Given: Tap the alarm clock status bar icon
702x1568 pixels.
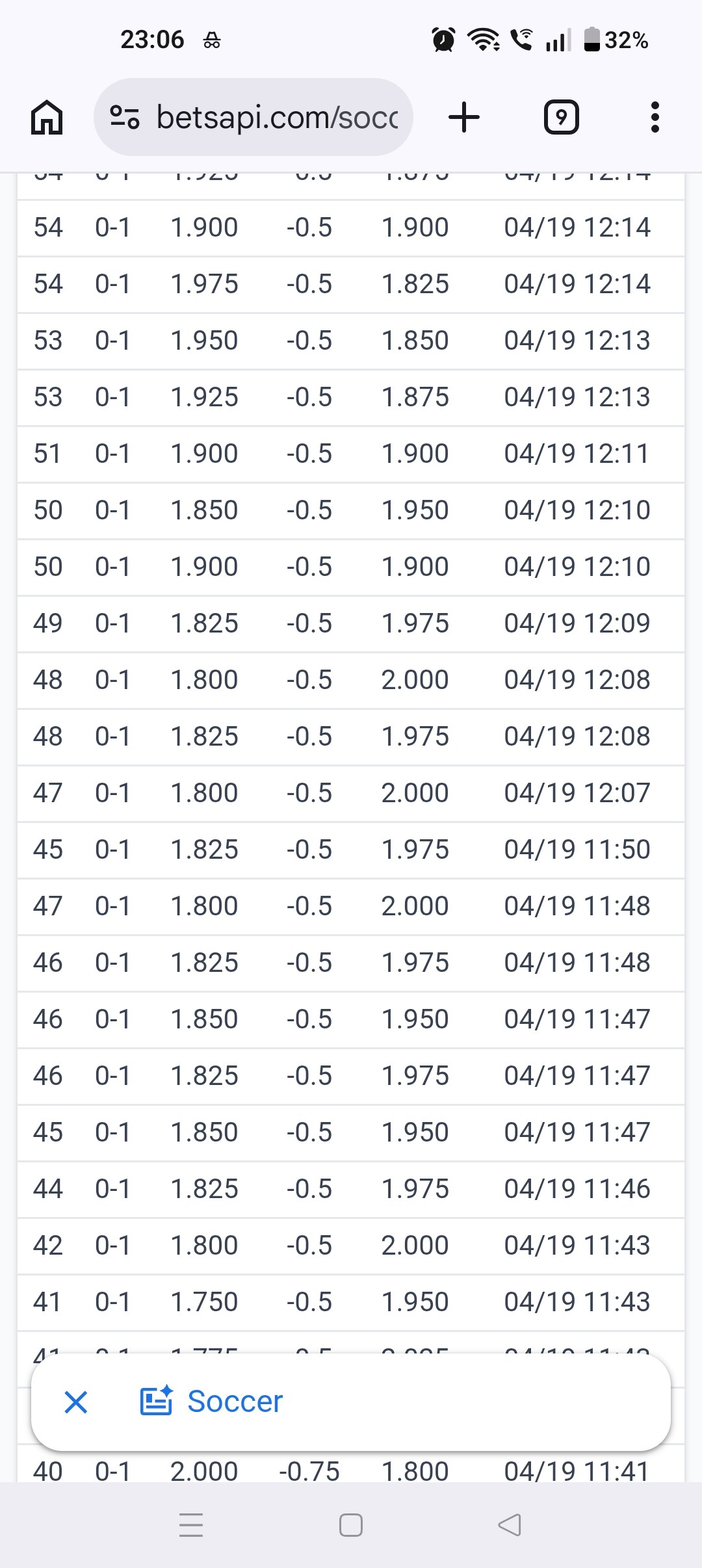Looking at the screenshot, I should point(444,40).
